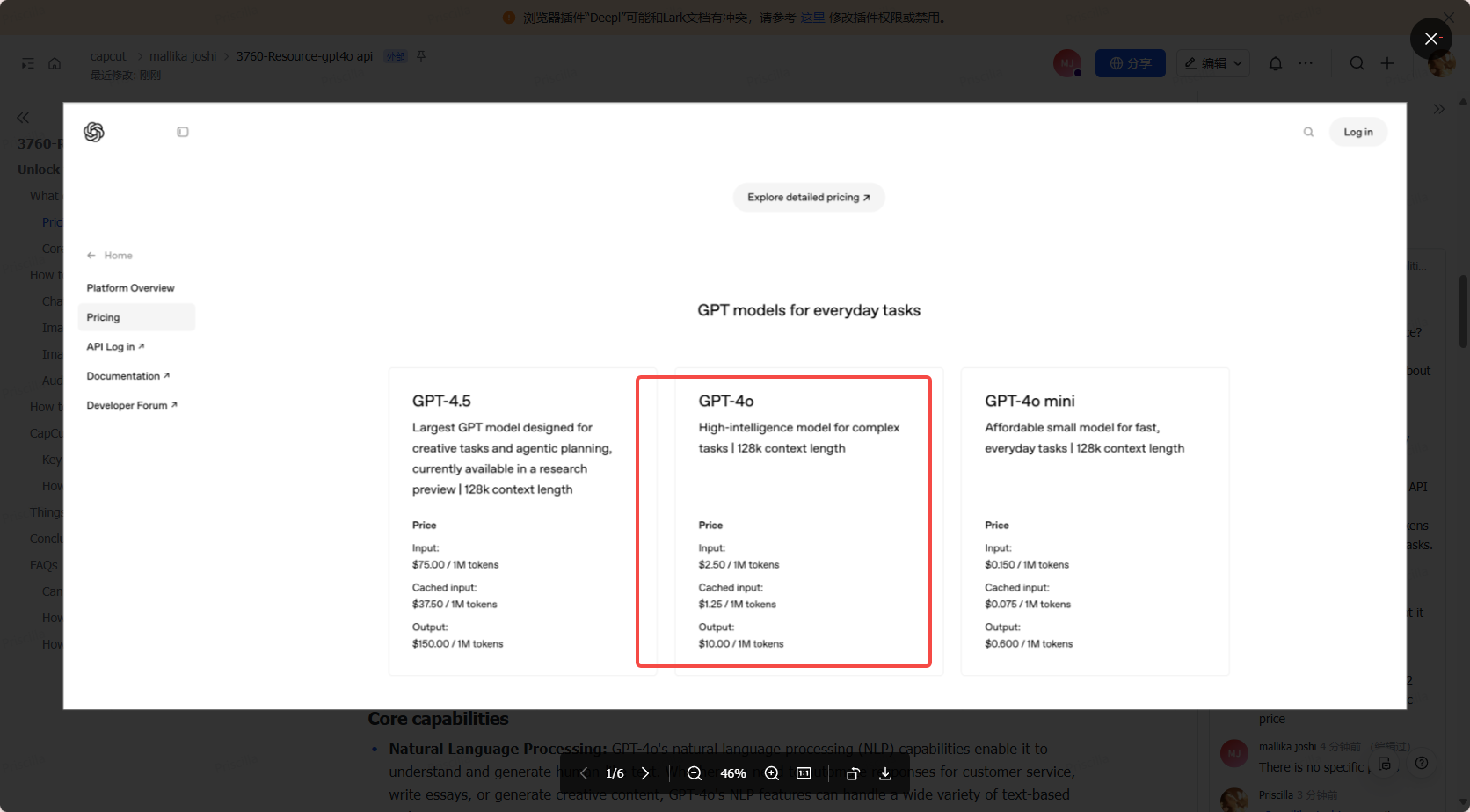The image size is (1470, 812).
Task: Click the 1/6 image counter
Action: (x=615, y=773)
